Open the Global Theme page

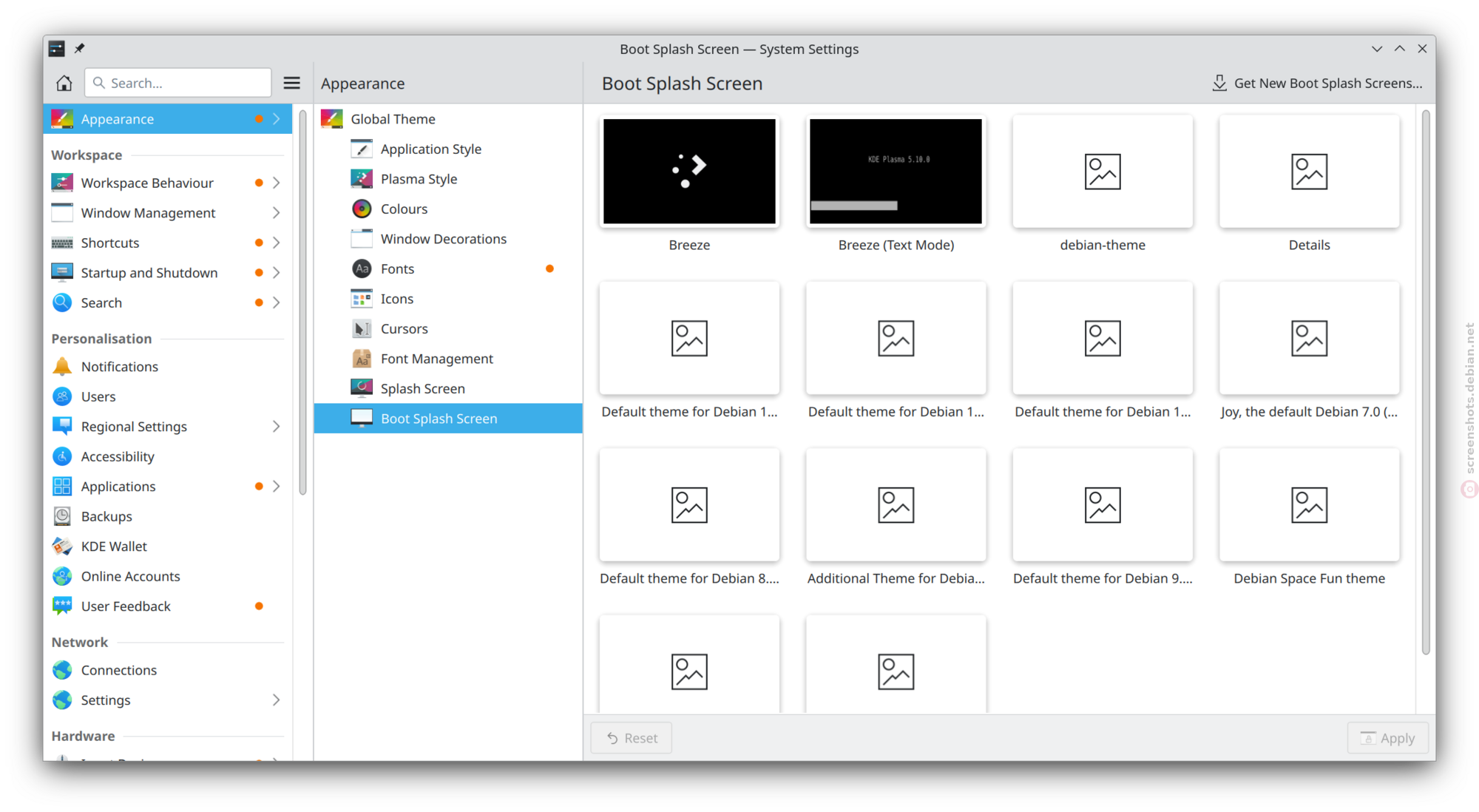click(448, 119)
